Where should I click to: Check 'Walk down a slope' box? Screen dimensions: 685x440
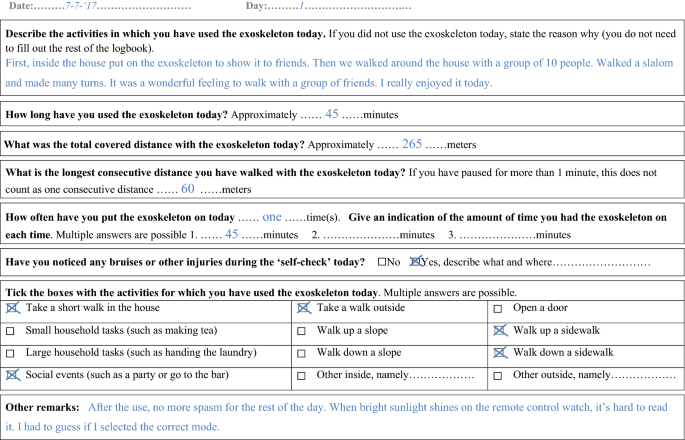(x=302, y=354)
